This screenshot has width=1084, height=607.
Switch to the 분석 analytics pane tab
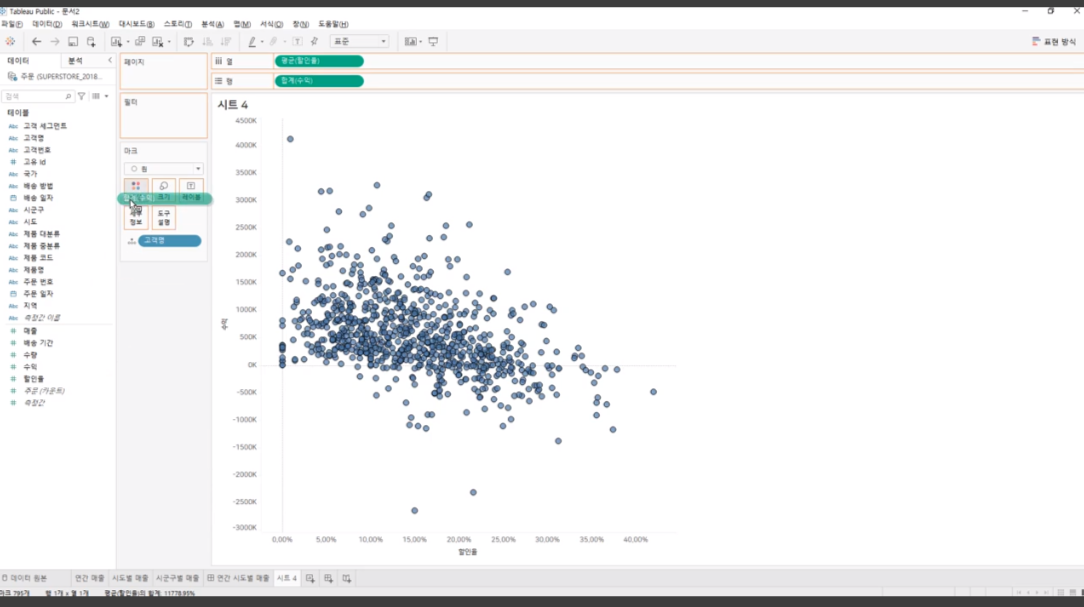(75, 61)
